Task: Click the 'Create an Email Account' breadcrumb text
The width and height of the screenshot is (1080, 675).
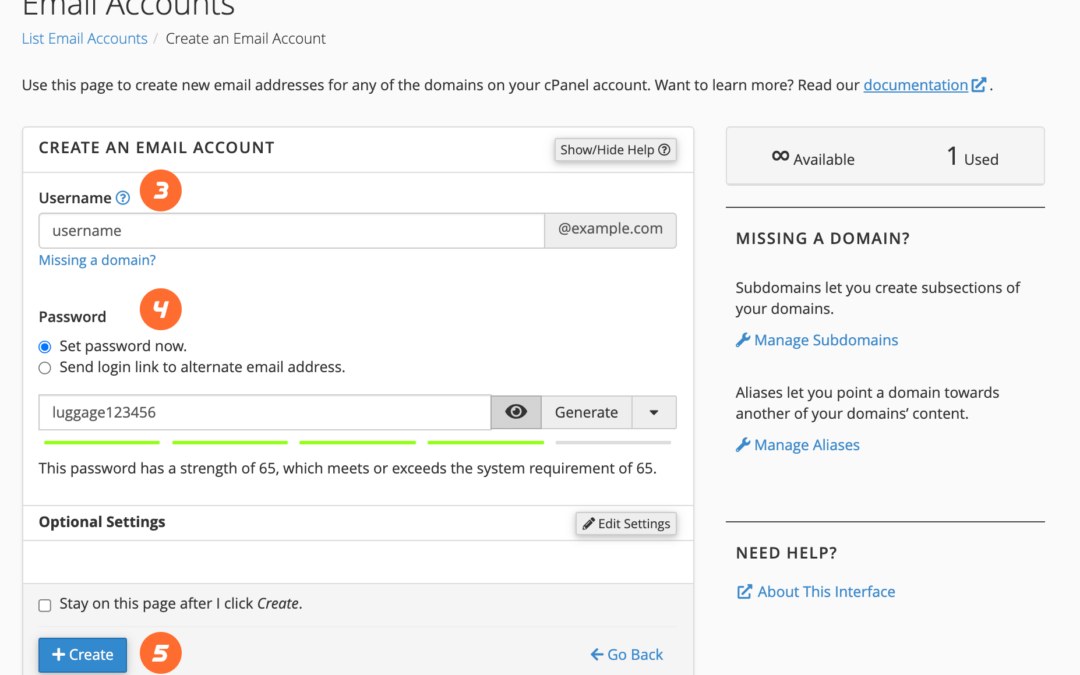Action: coord(245,39)
